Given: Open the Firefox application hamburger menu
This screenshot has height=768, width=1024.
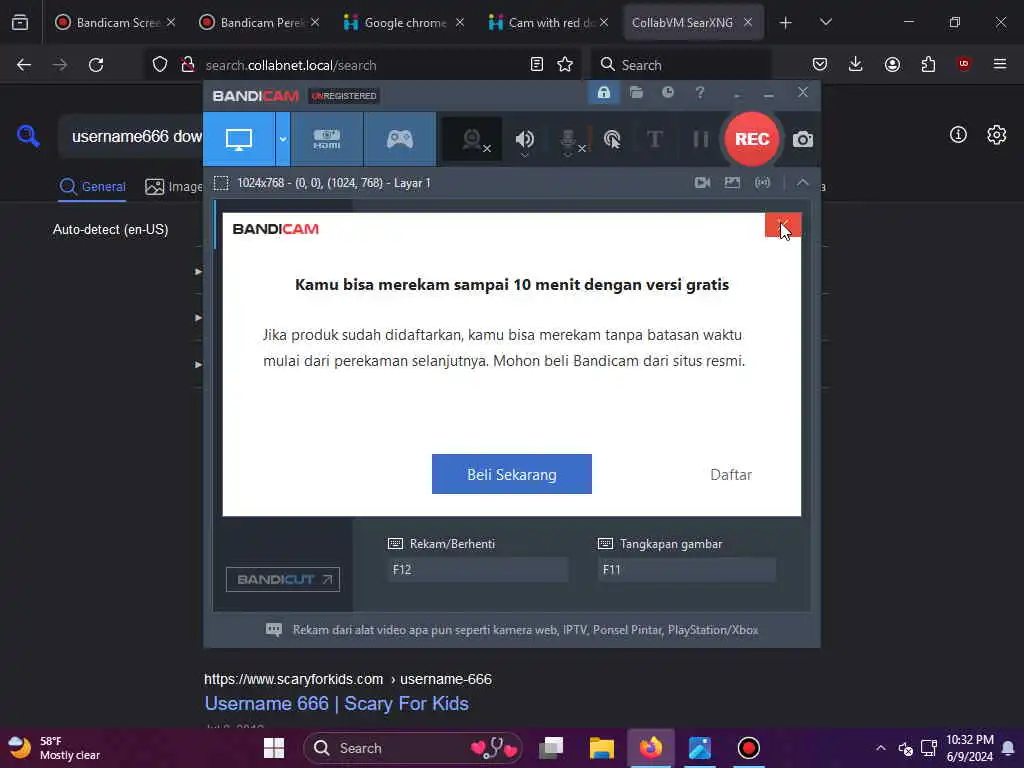Looking at the screenshot, I should [x=999, y=65].
